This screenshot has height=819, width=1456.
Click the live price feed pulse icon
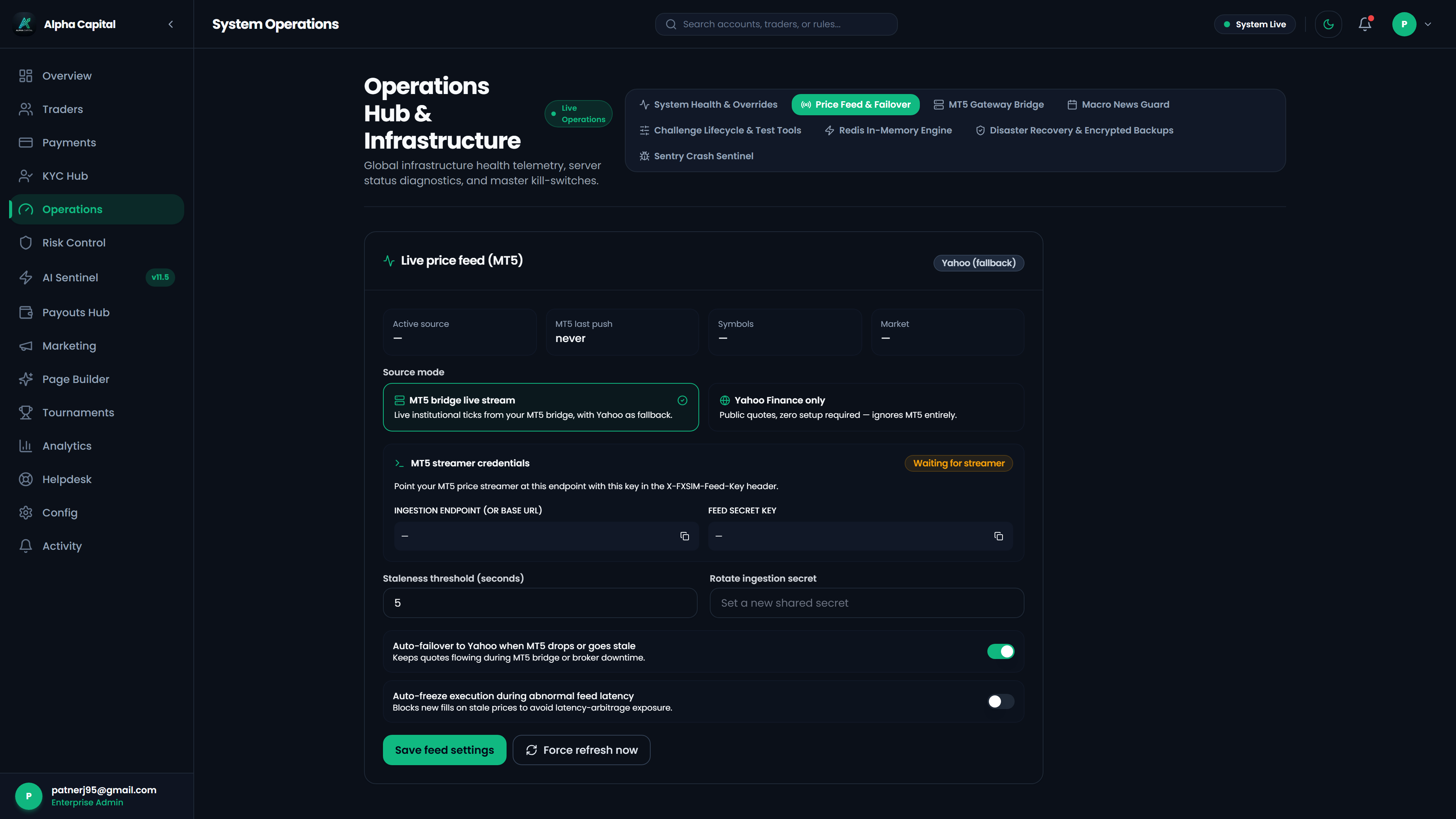389,260
